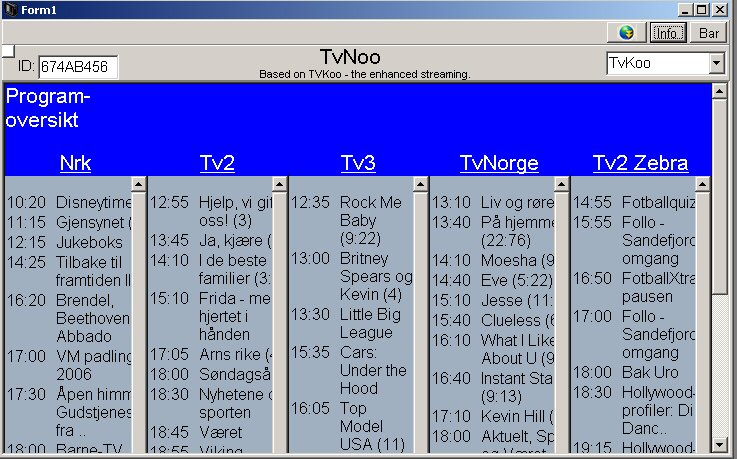Image resolution: width=737 pixels, height=459 pixels.
Task: Select the 12:15 Jukeboks entry
Action: (x=64, y=242)
